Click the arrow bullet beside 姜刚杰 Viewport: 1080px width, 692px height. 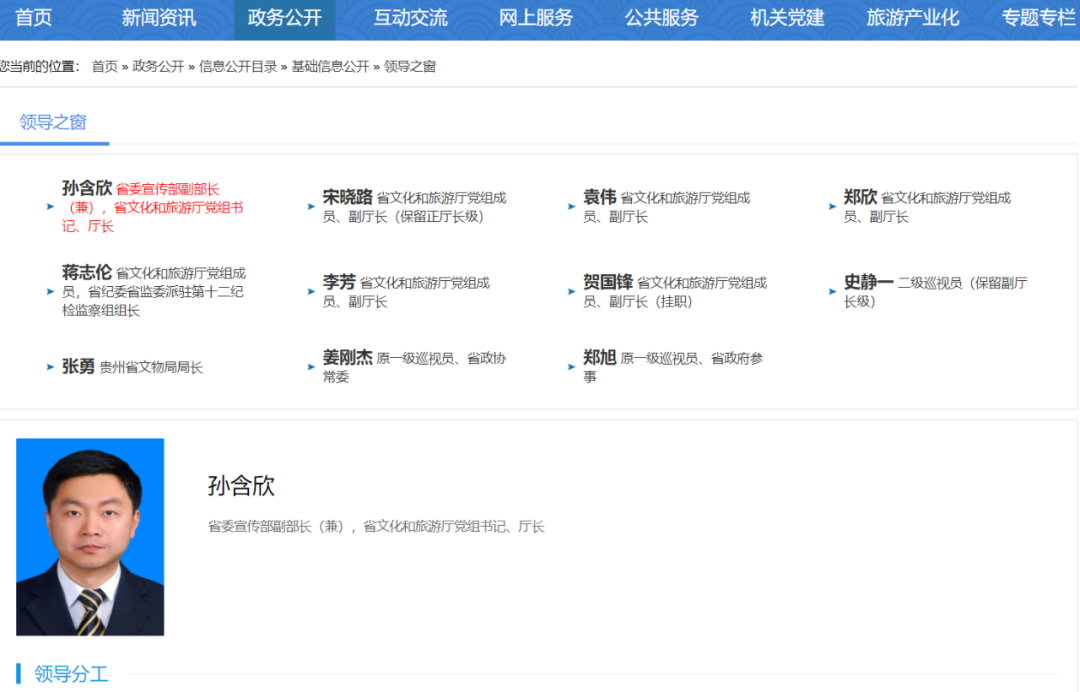tap(311, 367)
